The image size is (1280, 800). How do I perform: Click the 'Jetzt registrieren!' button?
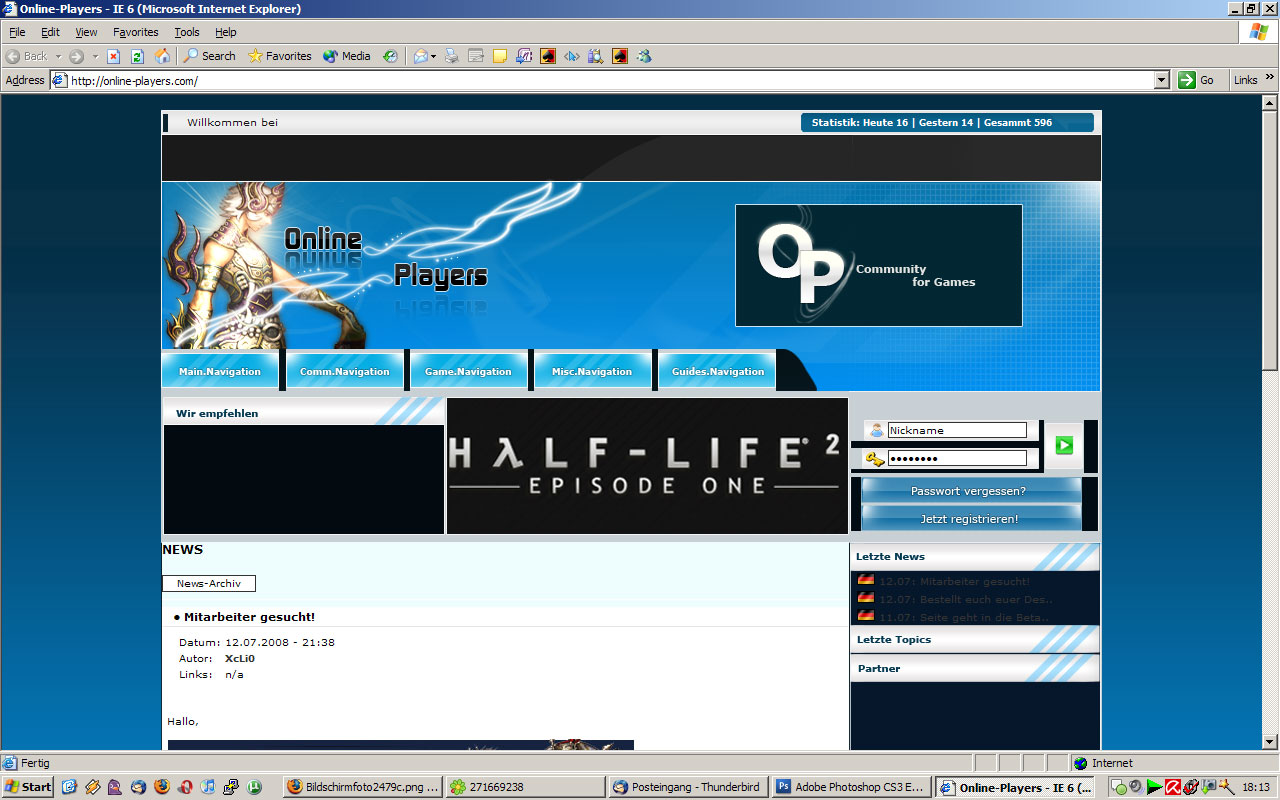968,519
